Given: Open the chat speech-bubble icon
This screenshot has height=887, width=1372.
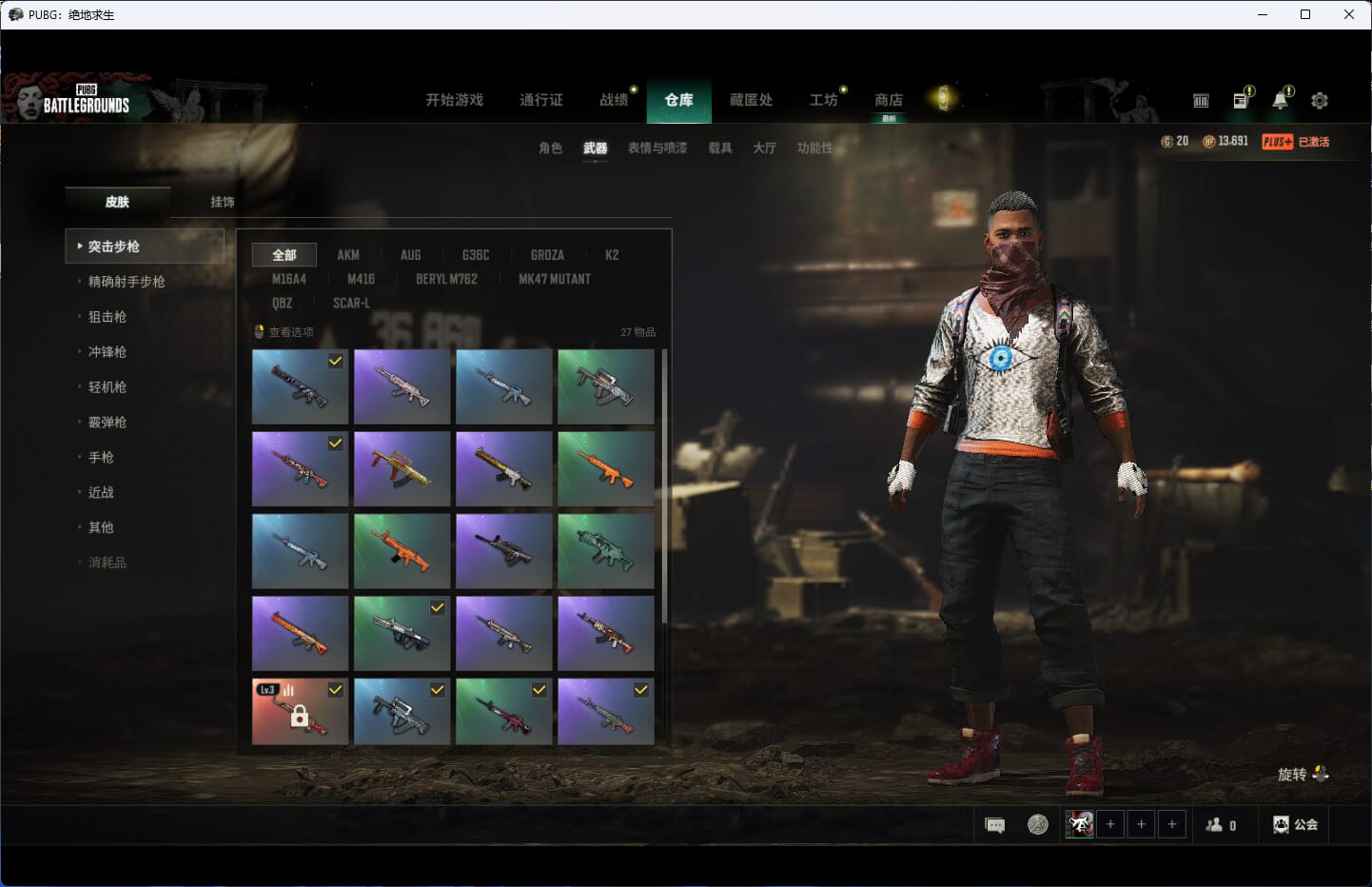Looking at the screenshot, I should (995, 825).
